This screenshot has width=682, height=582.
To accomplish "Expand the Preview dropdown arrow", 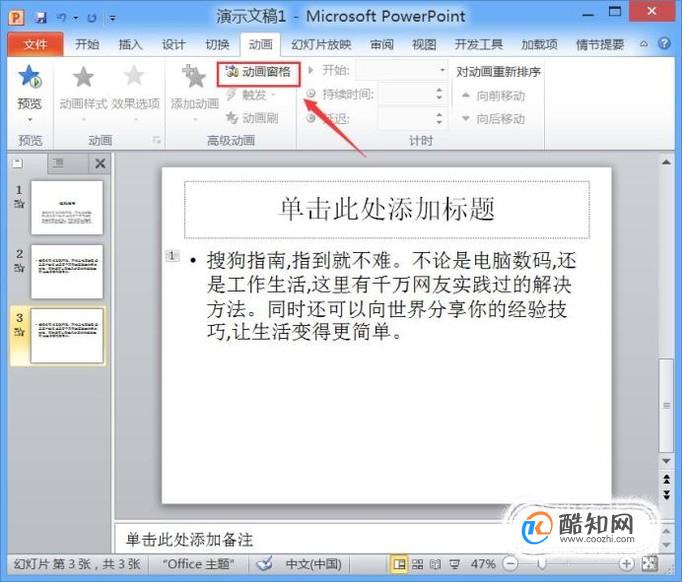I will 30,120.
